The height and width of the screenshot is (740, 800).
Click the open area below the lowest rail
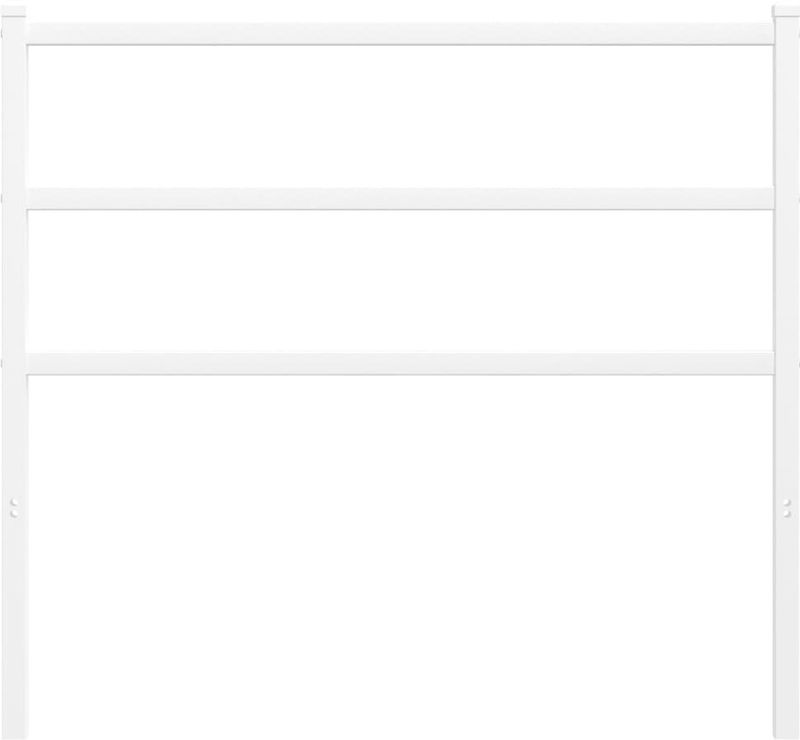coord(400,557)
